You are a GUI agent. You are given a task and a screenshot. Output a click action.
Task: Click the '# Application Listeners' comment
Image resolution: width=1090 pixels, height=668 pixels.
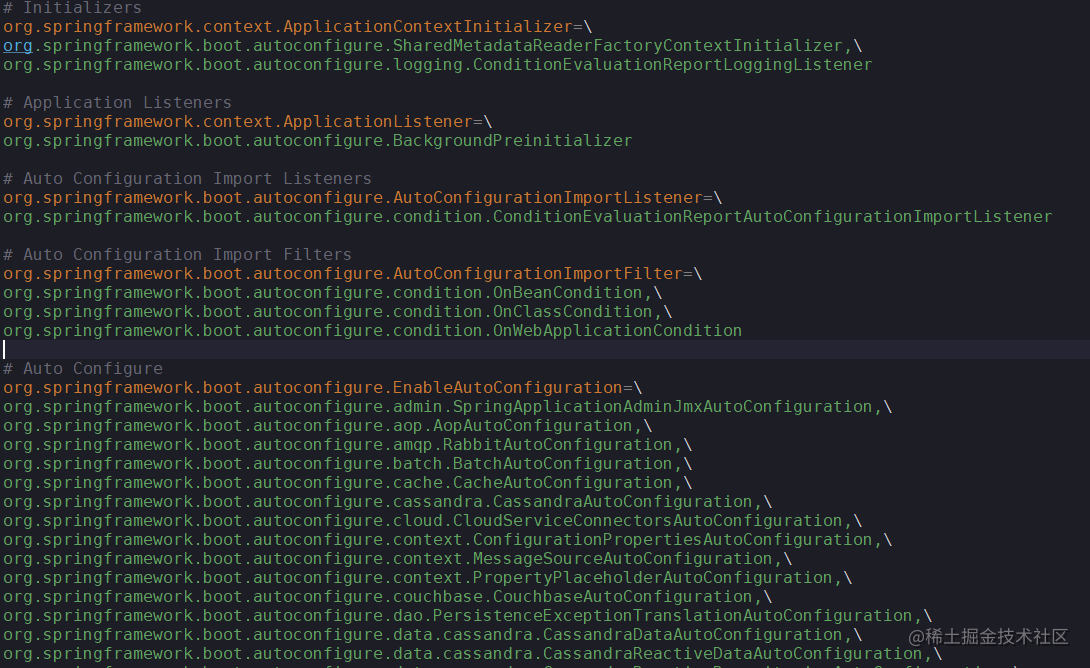(117, 103)
